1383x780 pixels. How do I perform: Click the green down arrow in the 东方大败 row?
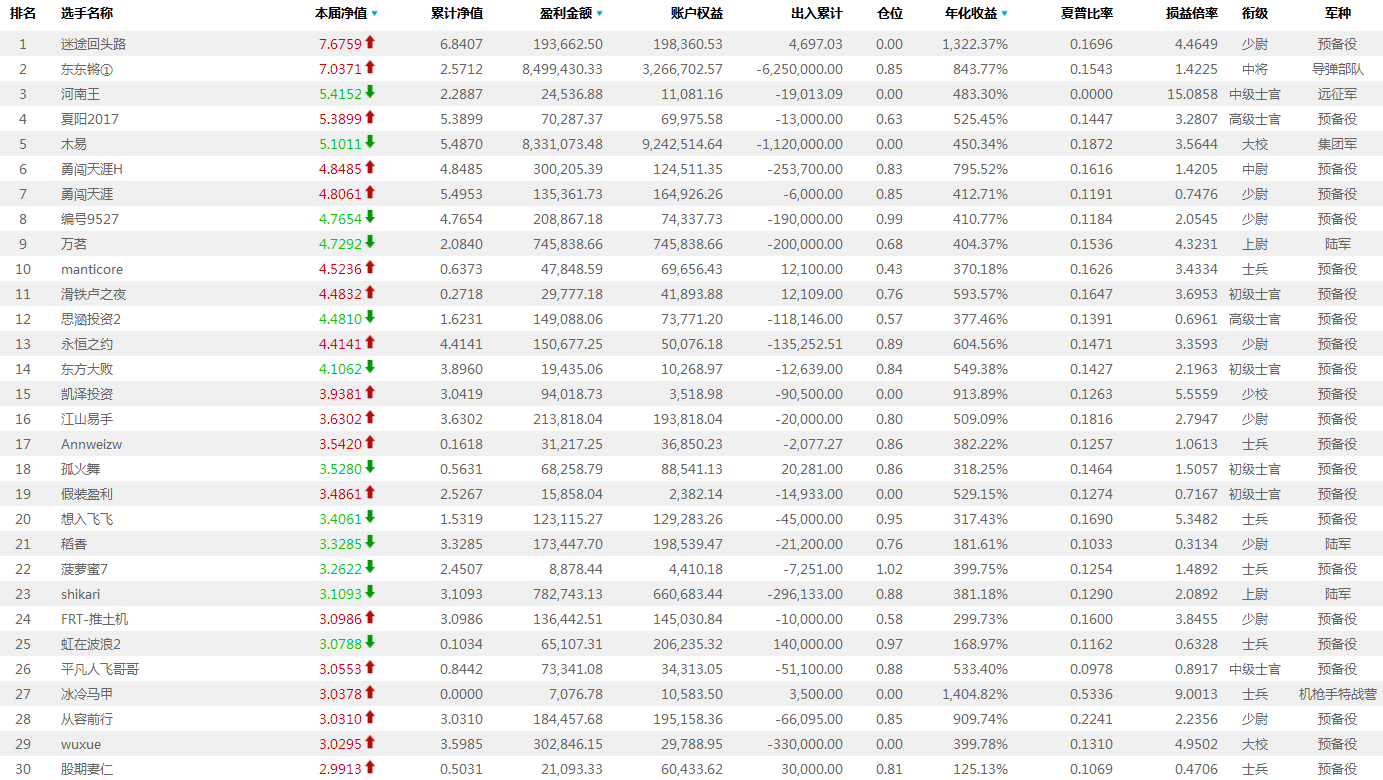tap(370, 367)
